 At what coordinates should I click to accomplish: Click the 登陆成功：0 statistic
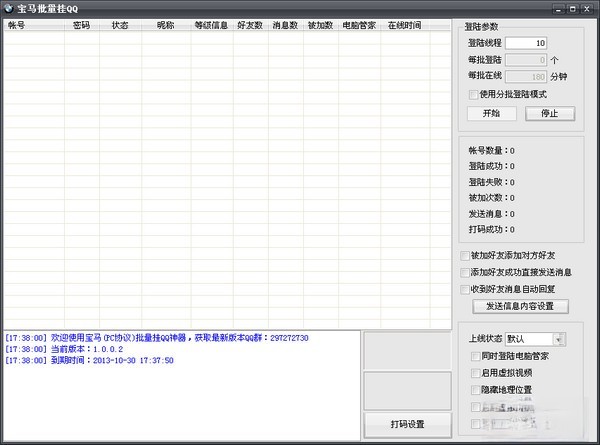pos(492,166)
